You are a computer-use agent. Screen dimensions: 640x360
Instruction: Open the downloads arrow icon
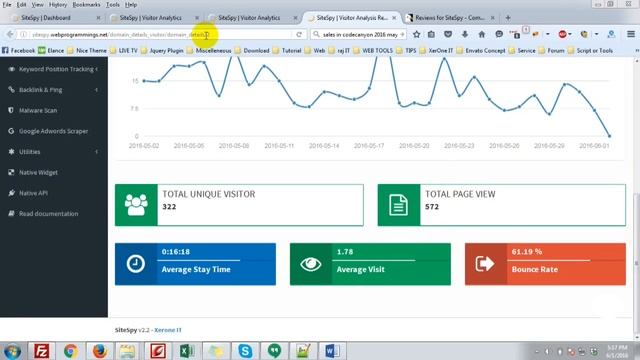click(465, 34)
